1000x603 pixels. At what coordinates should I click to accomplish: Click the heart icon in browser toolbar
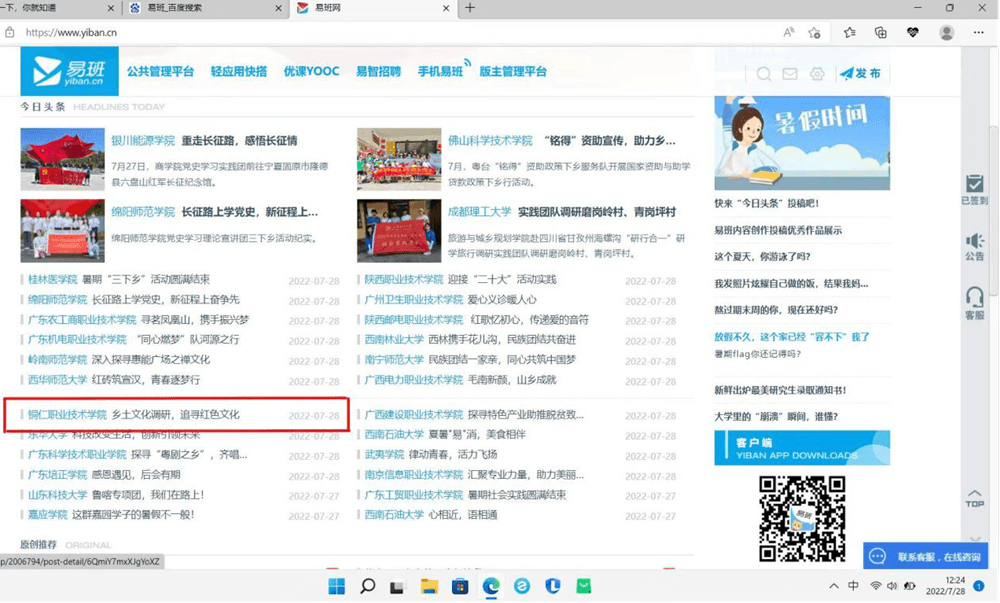tap(913, 33)
